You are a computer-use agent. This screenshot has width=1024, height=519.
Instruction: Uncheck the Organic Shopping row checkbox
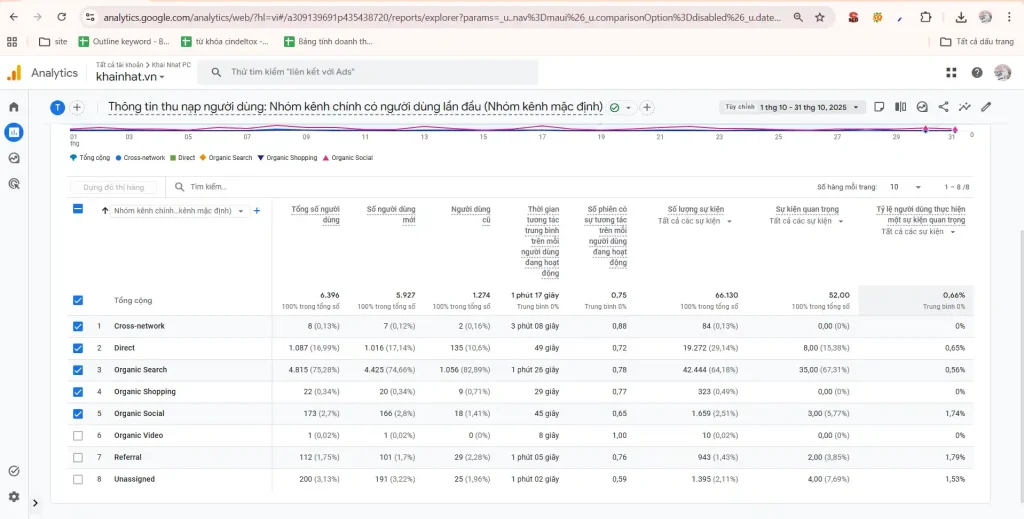[x=78, y=392]
